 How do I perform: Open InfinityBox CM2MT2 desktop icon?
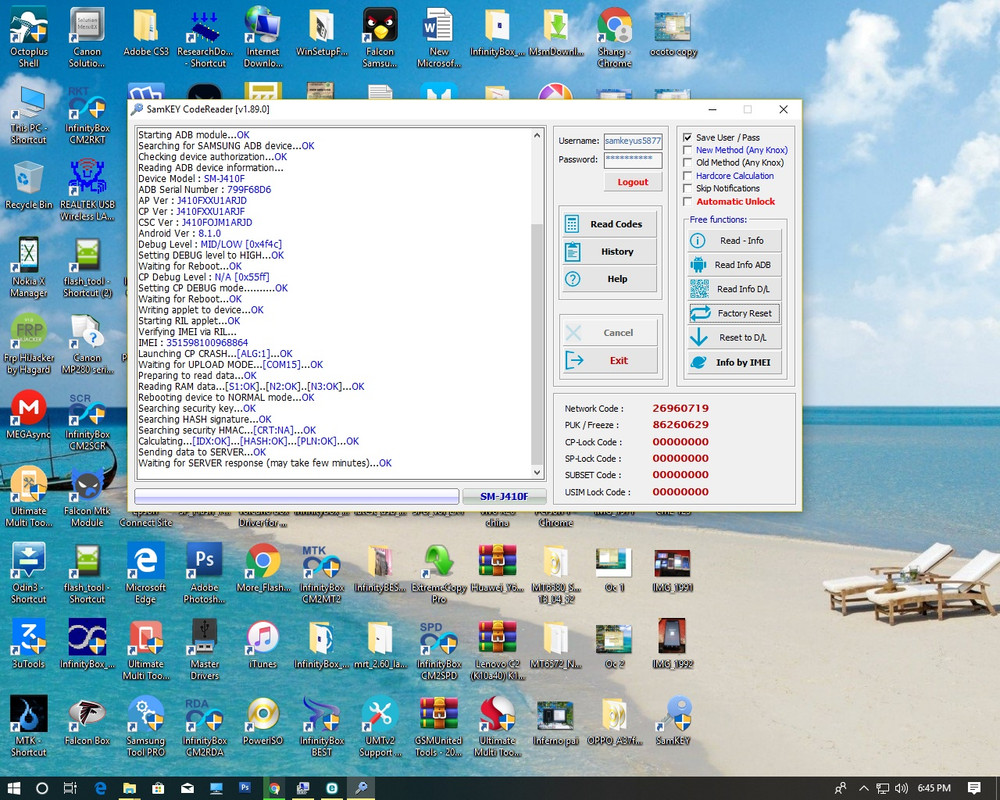coord(322,574)
